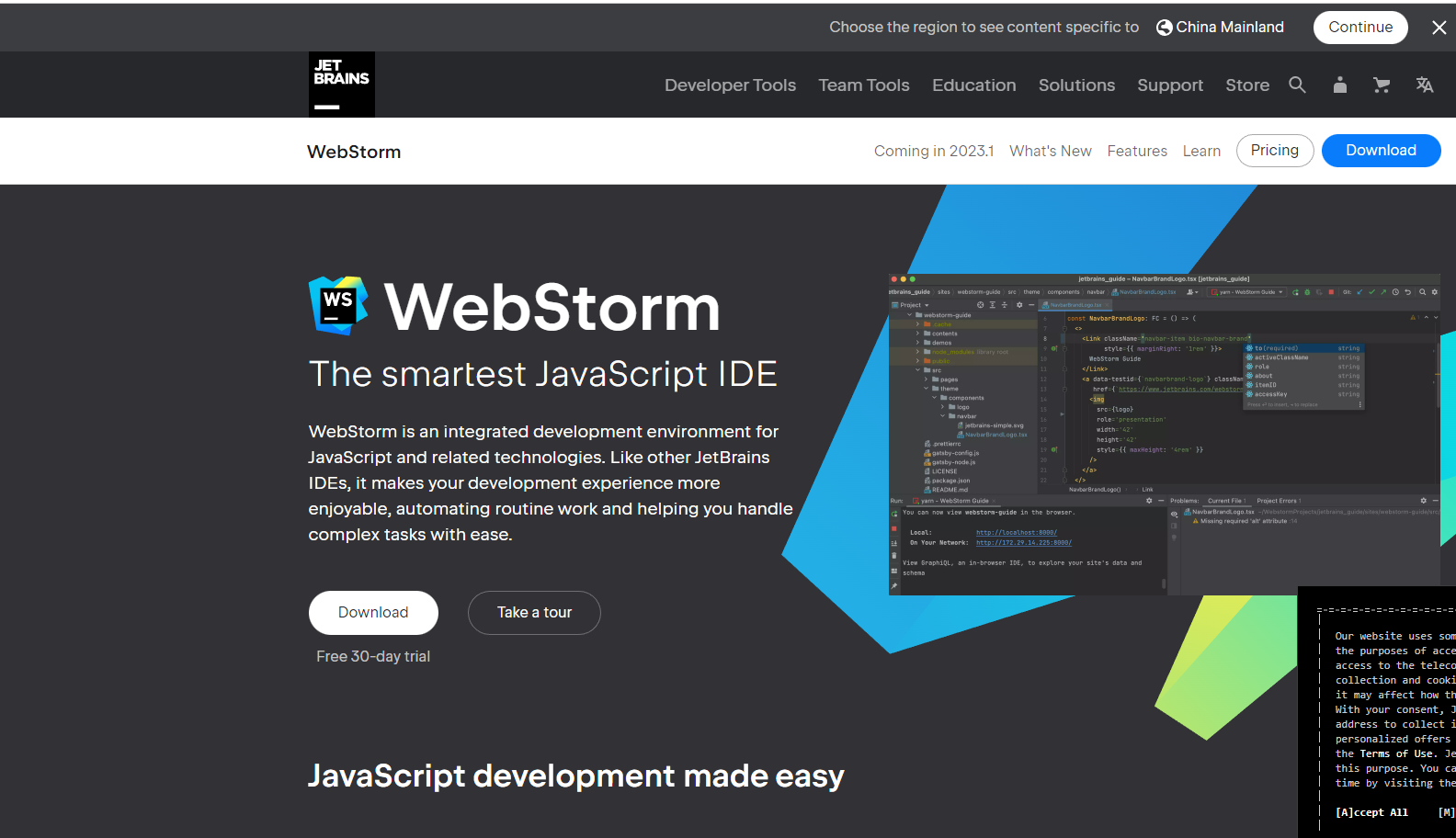This screenshot has width=1456, height=838.
Task: Click the white Download button in hero
Action: click(373, 613)
